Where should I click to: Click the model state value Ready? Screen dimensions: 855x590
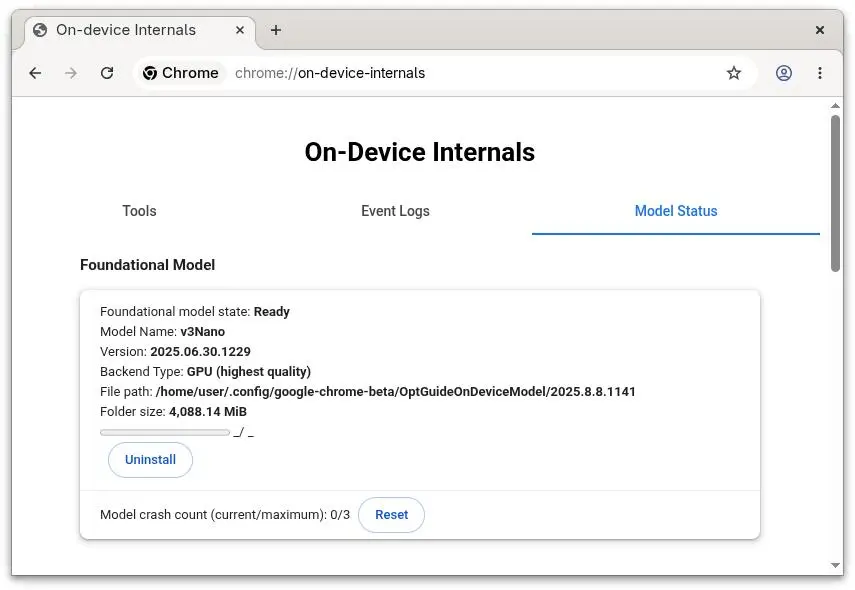coord(272,312)
